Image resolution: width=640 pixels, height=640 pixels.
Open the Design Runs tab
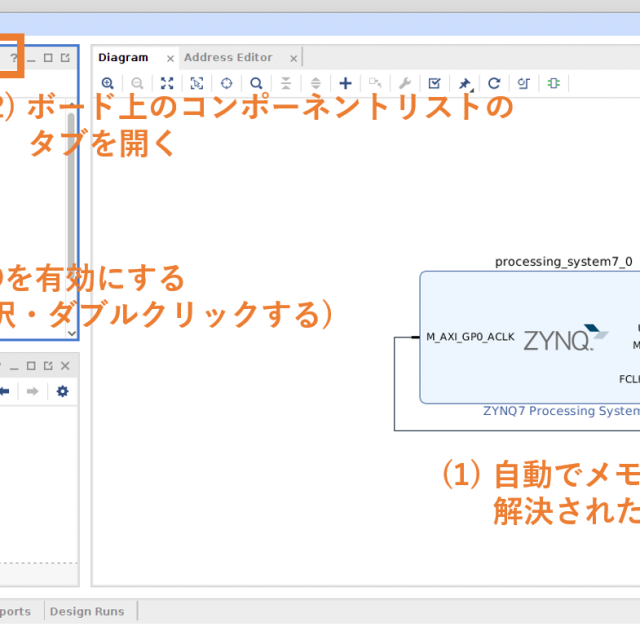coord(87,611)
